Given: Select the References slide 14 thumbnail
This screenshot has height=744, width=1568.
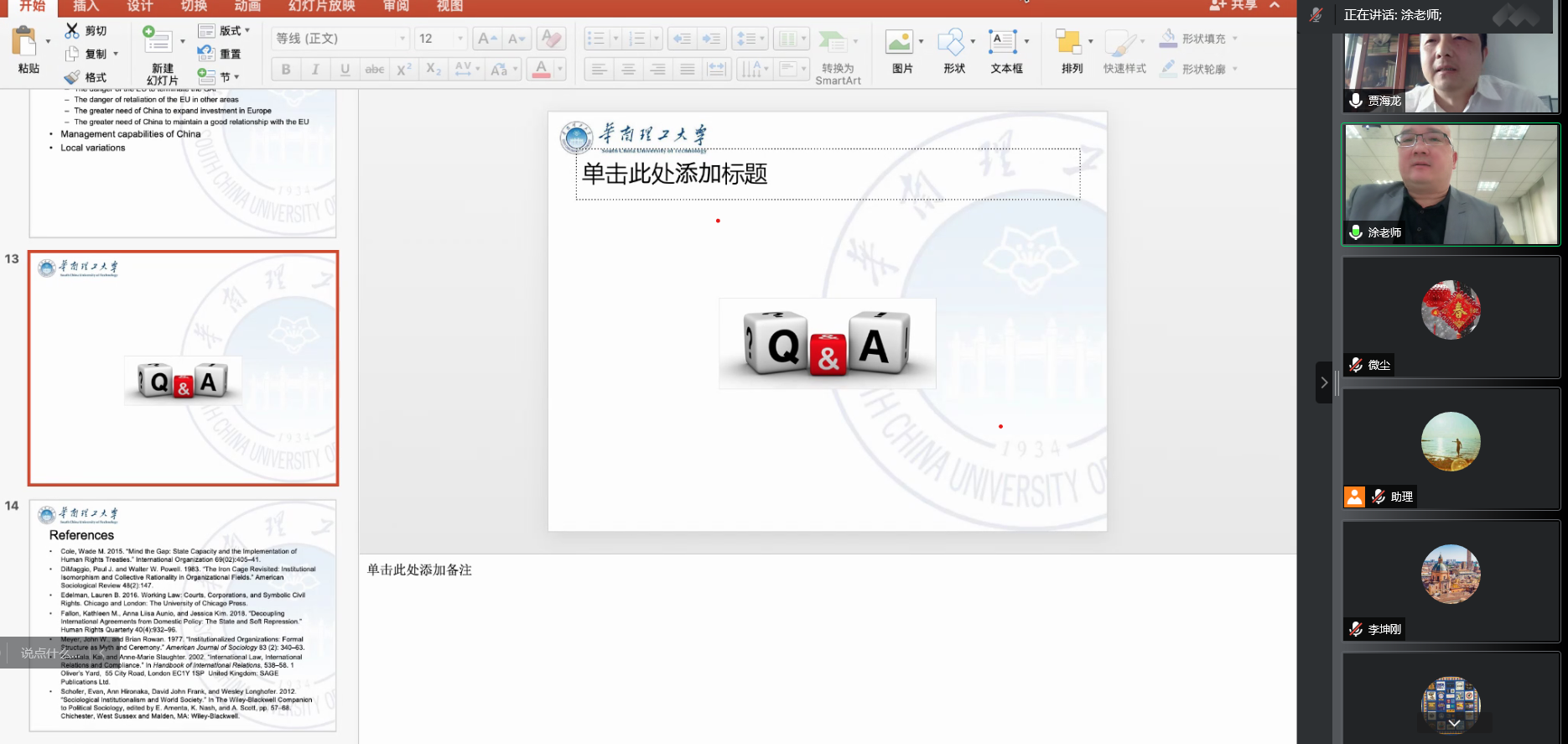Looking at the screenshot, I should point(183,616).
